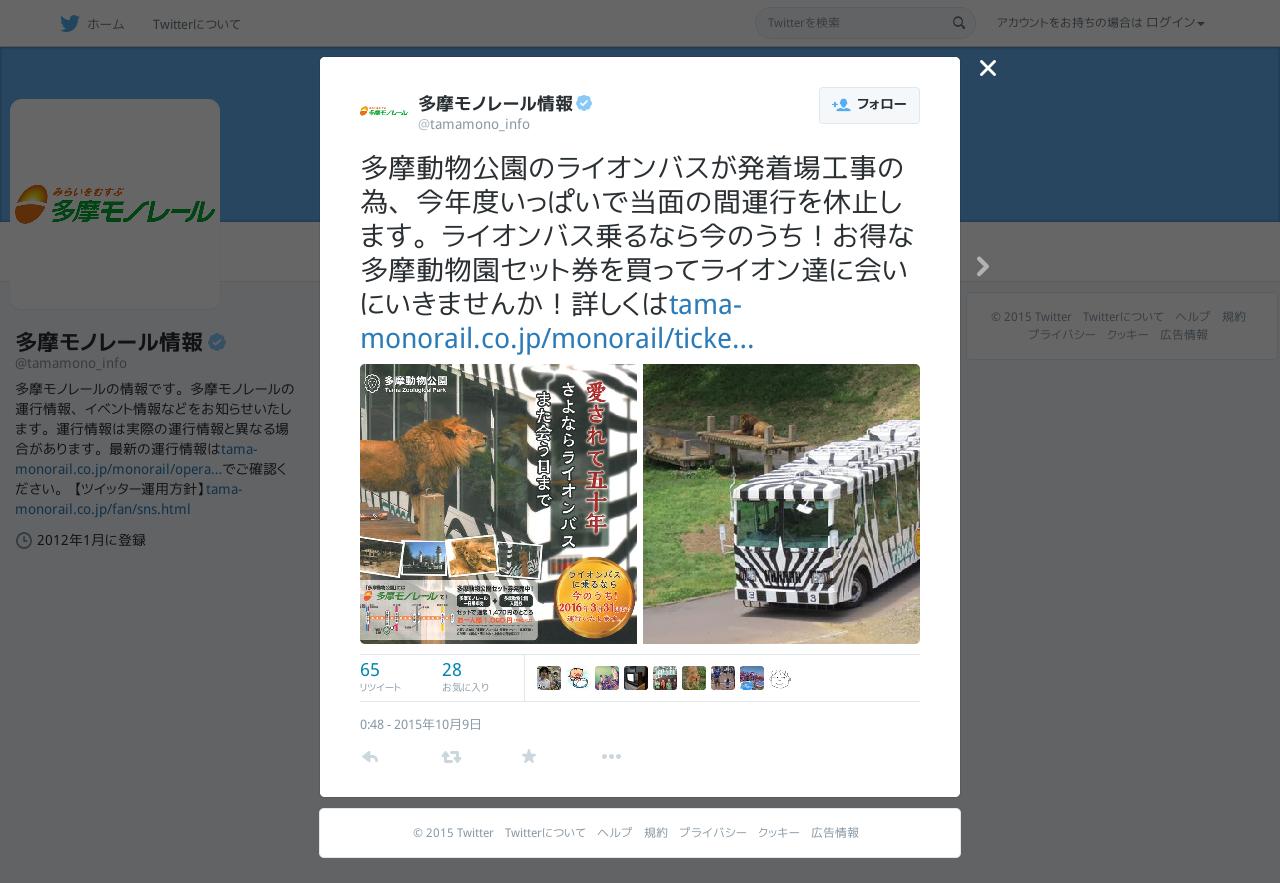
Task: Open Twitterについて in top navigation
Action: click(197, 24)
